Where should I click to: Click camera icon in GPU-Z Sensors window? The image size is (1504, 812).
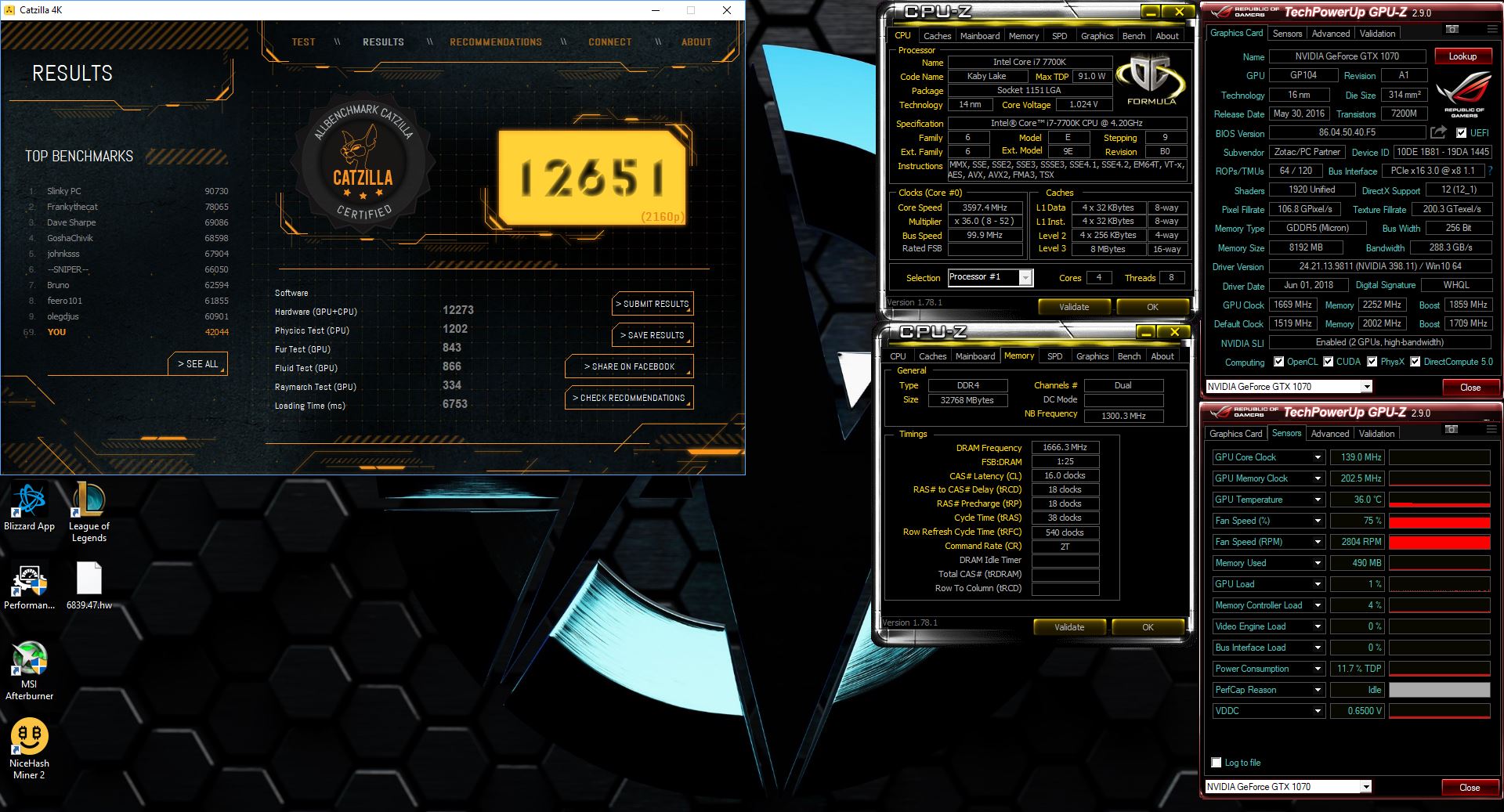1452,429
